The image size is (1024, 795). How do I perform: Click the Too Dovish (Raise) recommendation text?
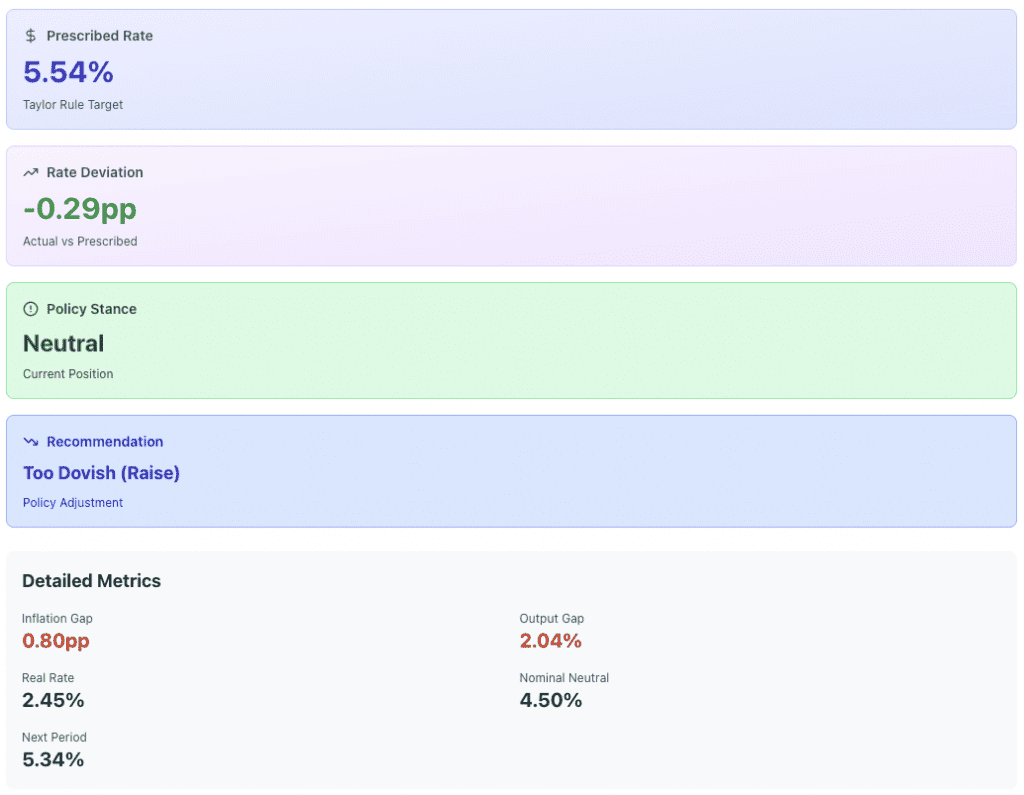click(x=101, y=473)
